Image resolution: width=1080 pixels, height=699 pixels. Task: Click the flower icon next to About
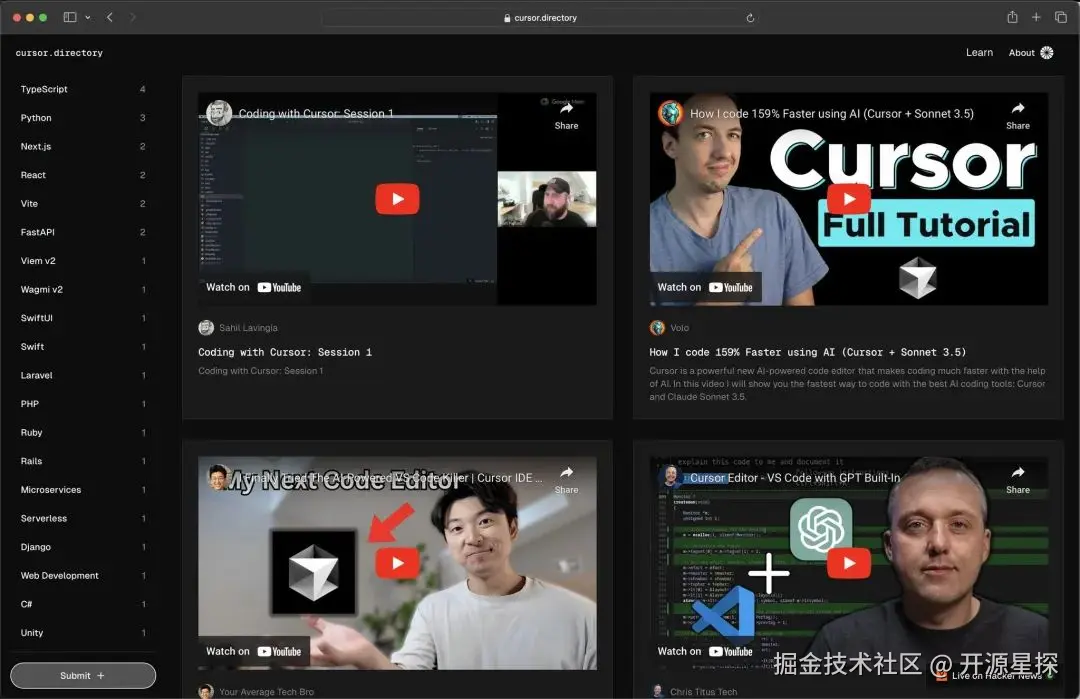(x=1047, y=52)
